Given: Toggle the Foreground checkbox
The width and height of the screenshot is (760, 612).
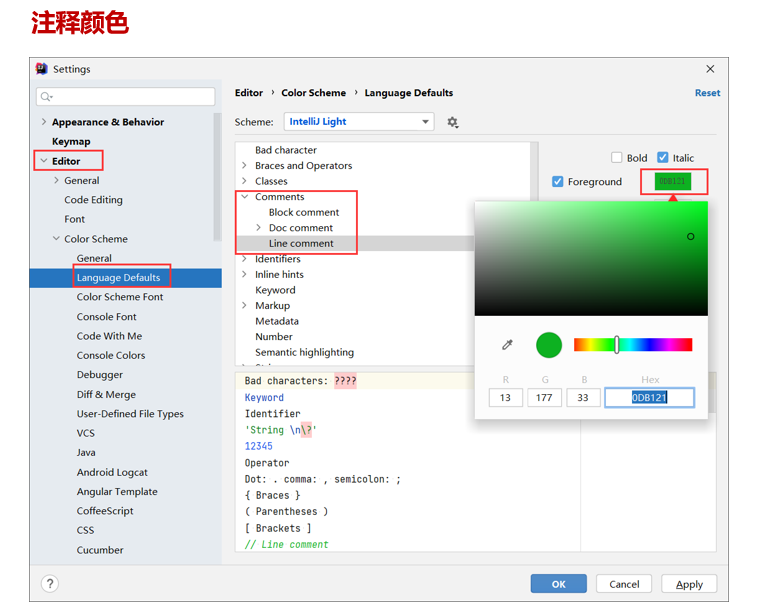Looking at the screenshot, I should tap(557, 181).
